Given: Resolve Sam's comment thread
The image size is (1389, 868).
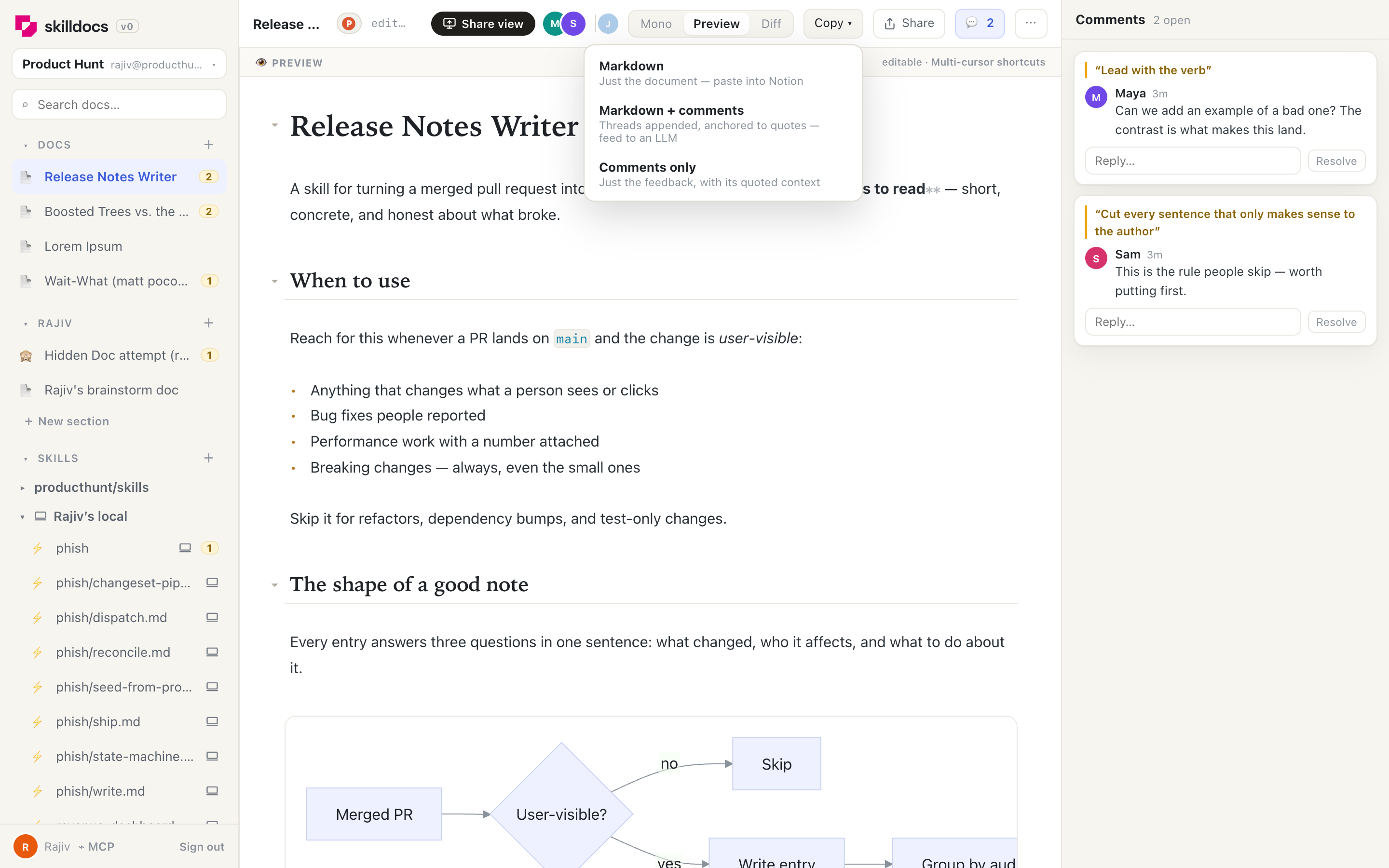Looking at the screenshot, I should [1336, 322].
